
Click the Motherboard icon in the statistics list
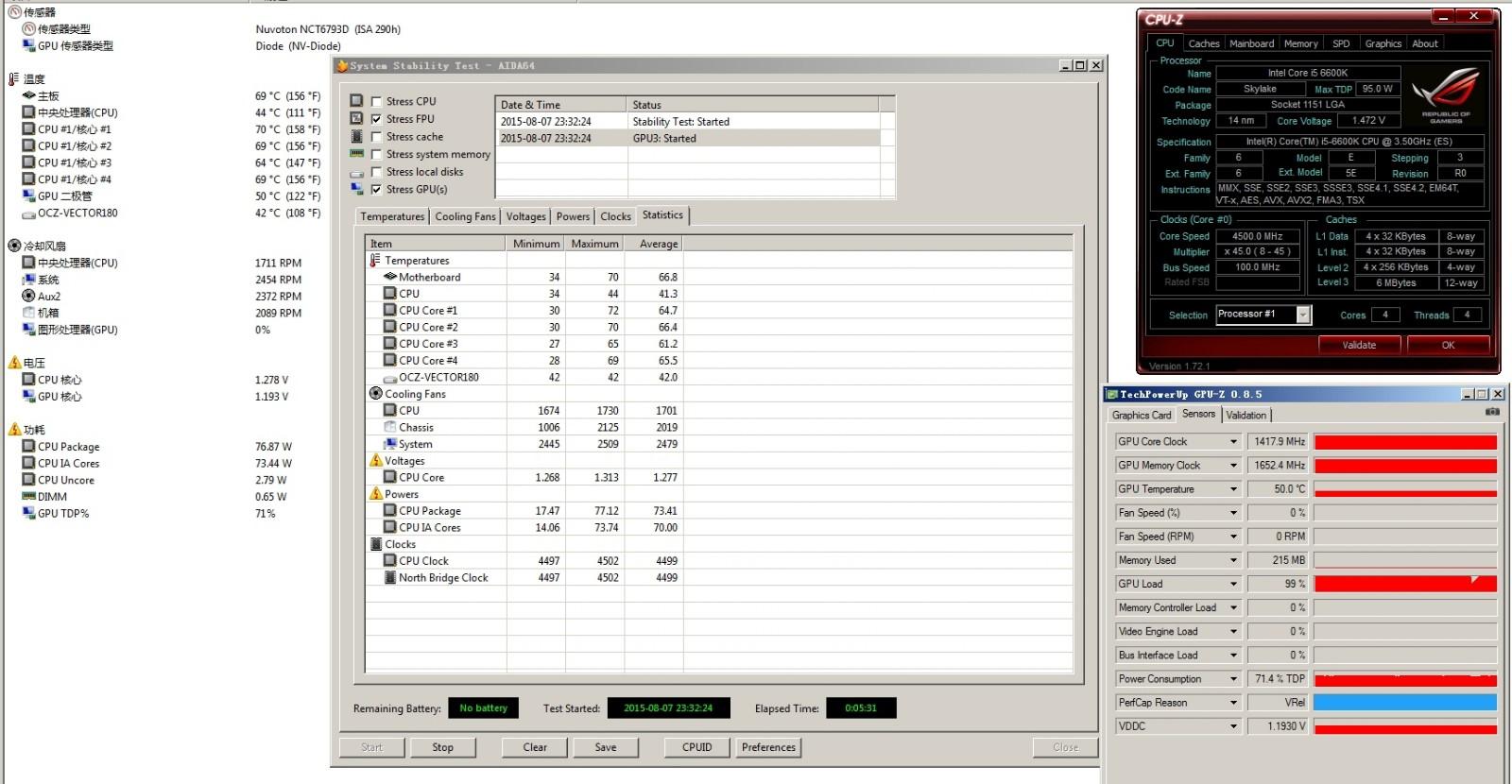click(390, 278)
